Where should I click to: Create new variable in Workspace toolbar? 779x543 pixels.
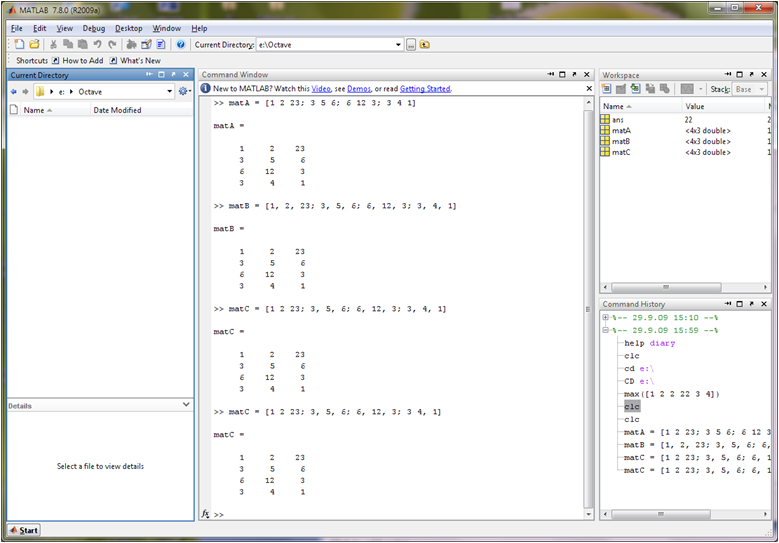606,89
